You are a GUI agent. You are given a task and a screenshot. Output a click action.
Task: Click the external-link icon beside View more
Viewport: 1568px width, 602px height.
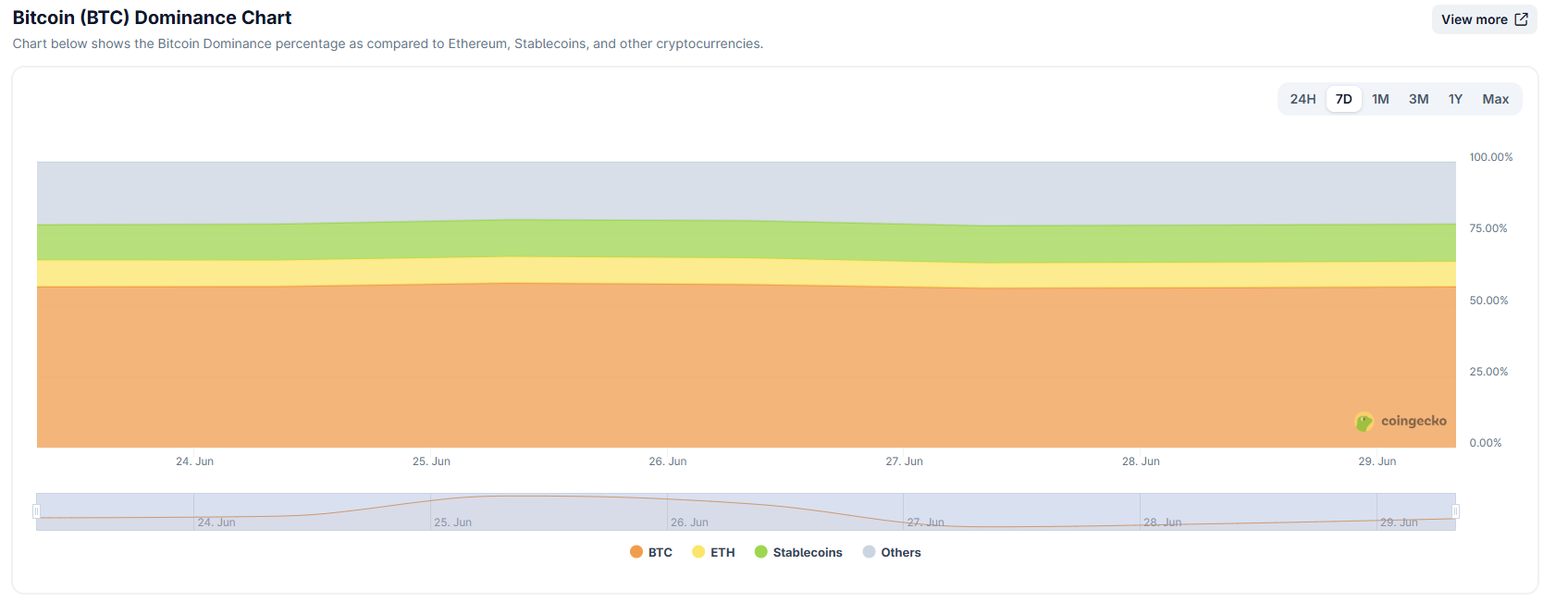click(x=1521, y=19)
